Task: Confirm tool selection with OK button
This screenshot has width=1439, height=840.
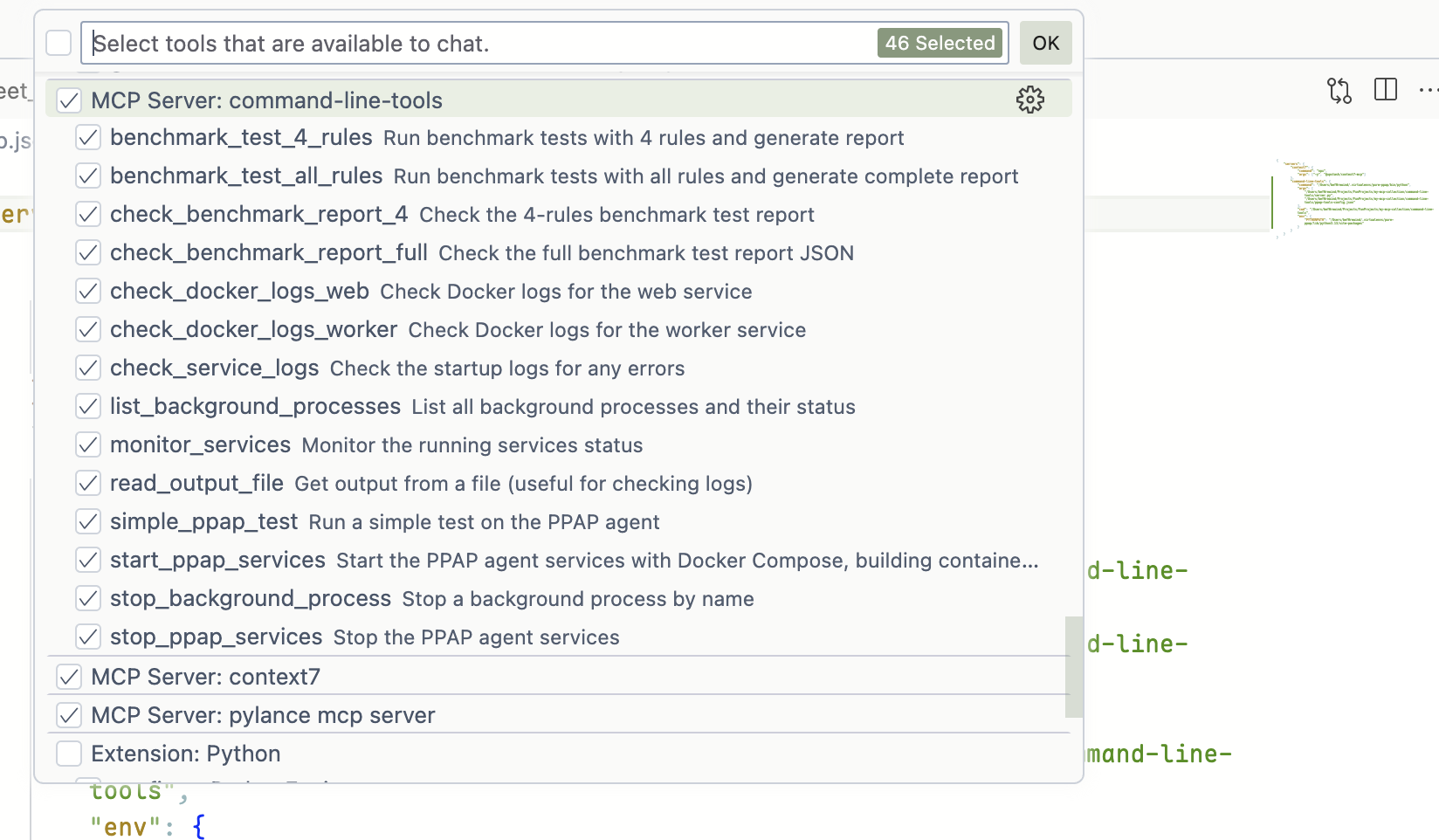Action: click(x=1046, y=43)
